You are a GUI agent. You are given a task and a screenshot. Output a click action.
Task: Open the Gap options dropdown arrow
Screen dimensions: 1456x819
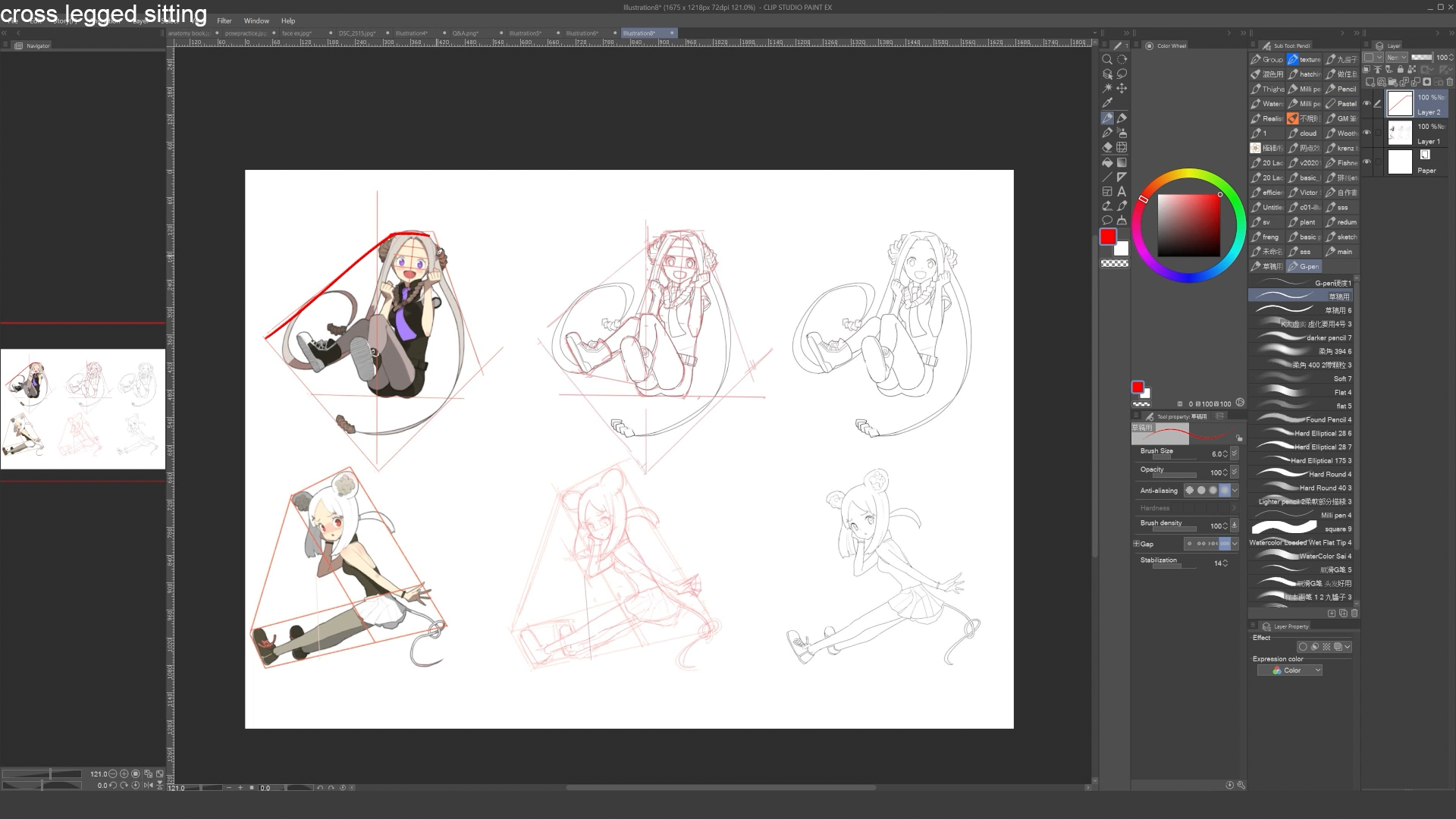click(x=1235, y=543)
